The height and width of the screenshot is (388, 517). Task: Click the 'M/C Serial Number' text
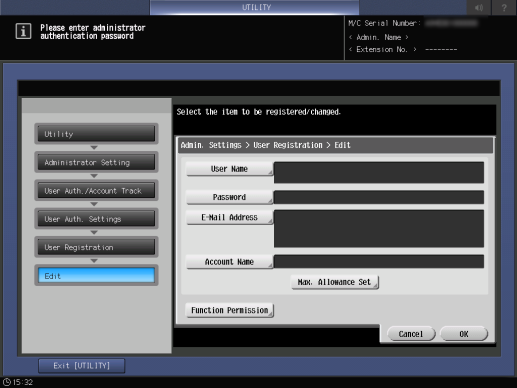point(384,23)
